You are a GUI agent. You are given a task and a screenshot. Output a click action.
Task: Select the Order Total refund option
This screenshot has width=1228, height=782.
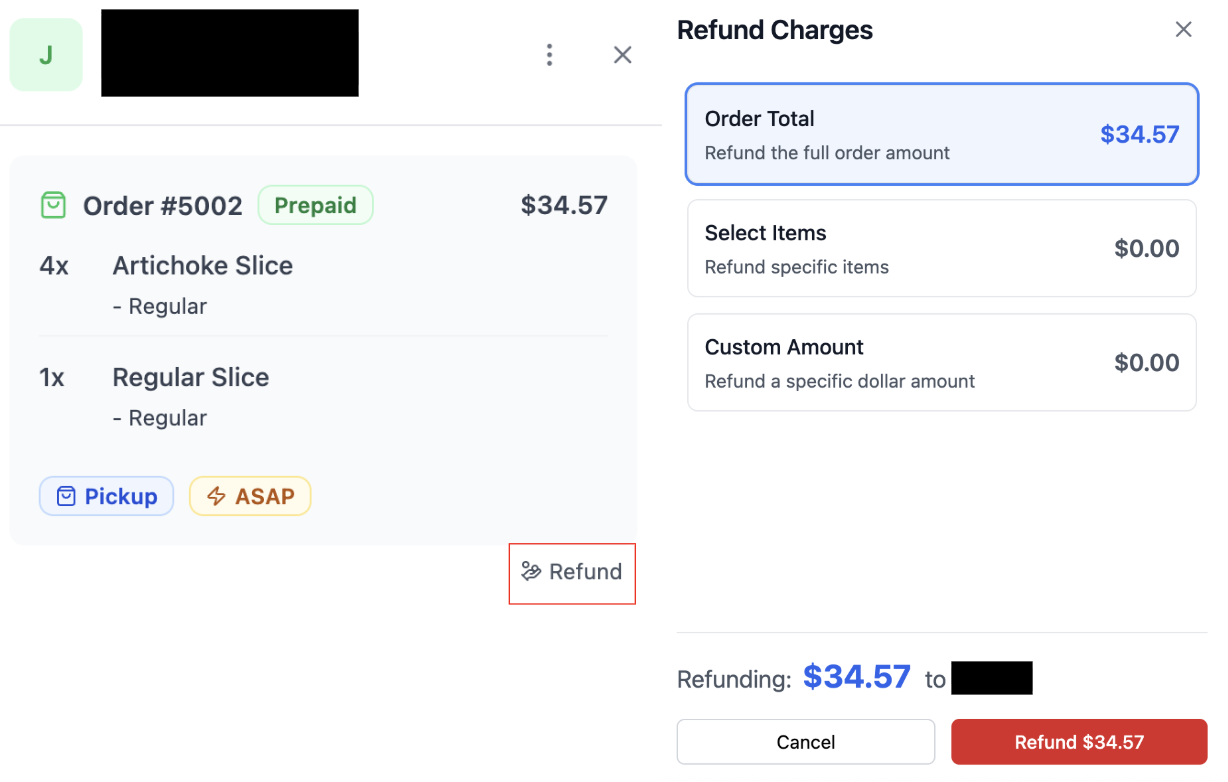941,134
